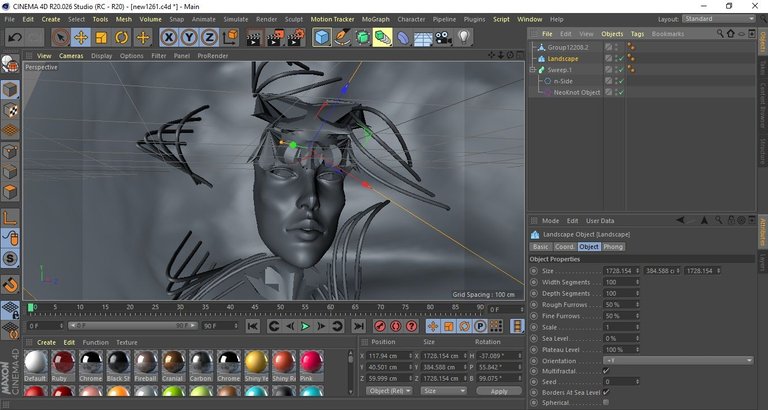
Task: Open Edit Render Settings
Action: [296, 37]
